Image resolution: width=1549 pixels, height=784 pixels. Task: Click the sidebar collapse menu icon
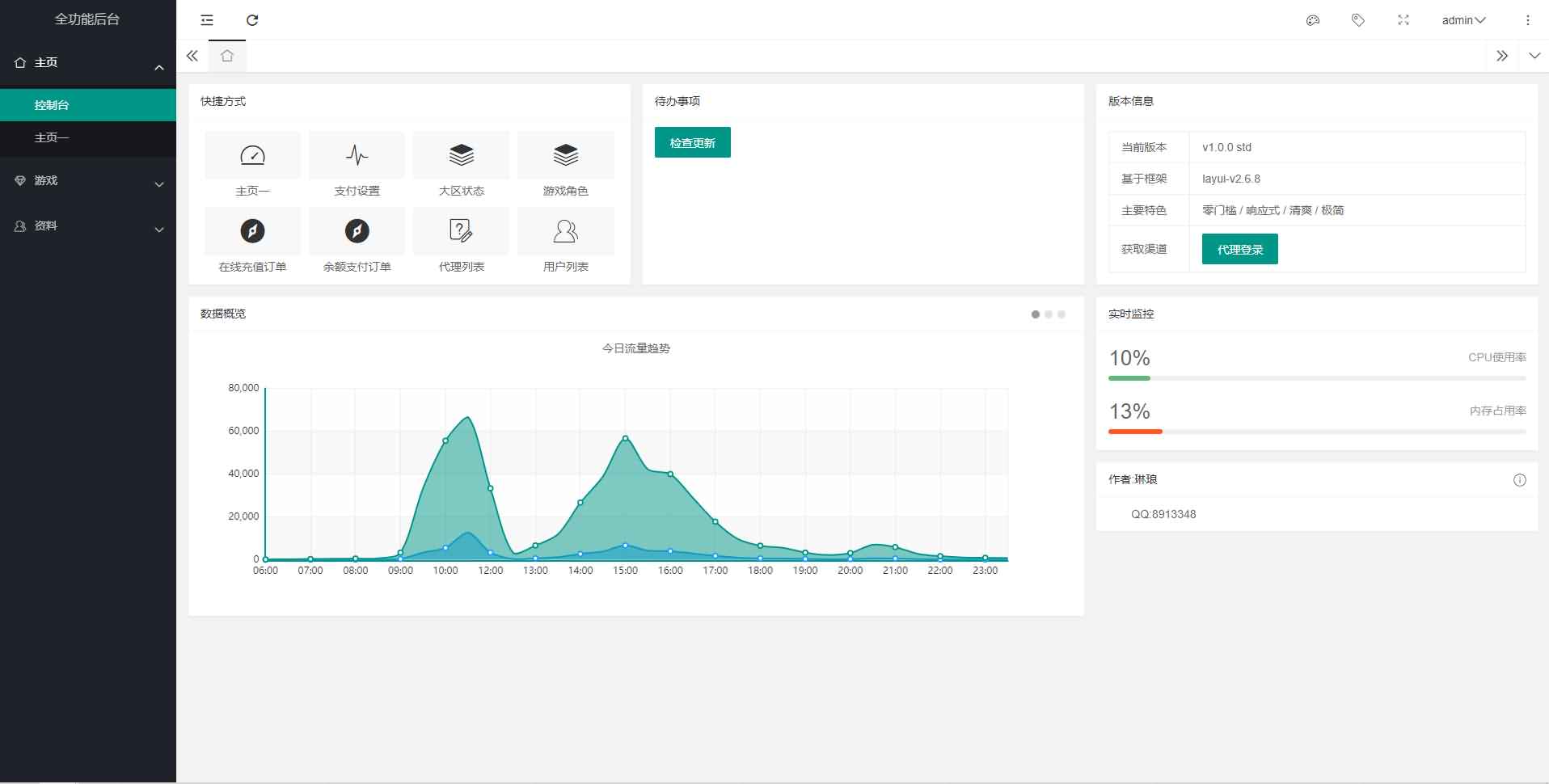[207, 20]
